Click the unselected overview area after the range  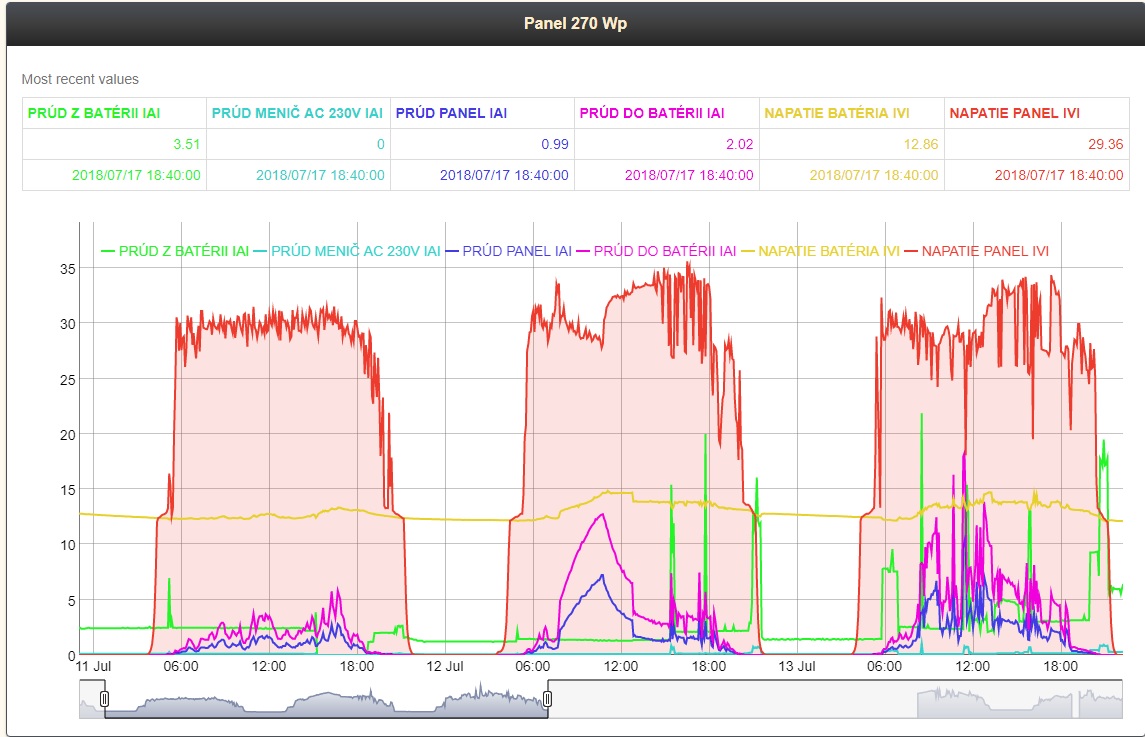(x=835, y=699)
